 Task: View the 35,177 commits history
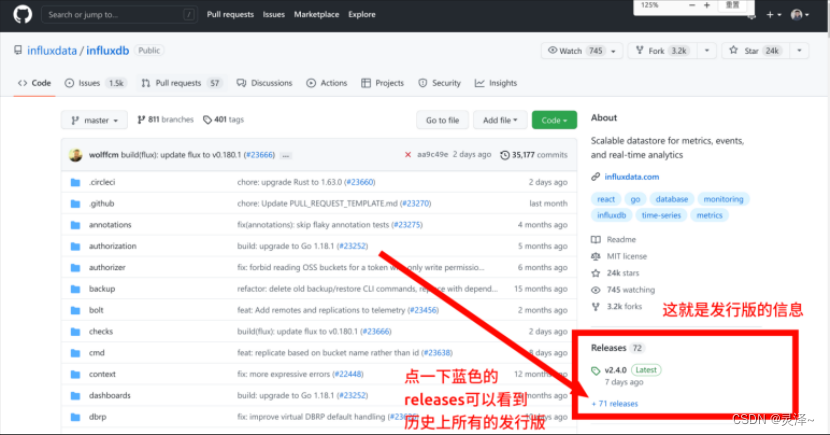(x=534, y=155)
